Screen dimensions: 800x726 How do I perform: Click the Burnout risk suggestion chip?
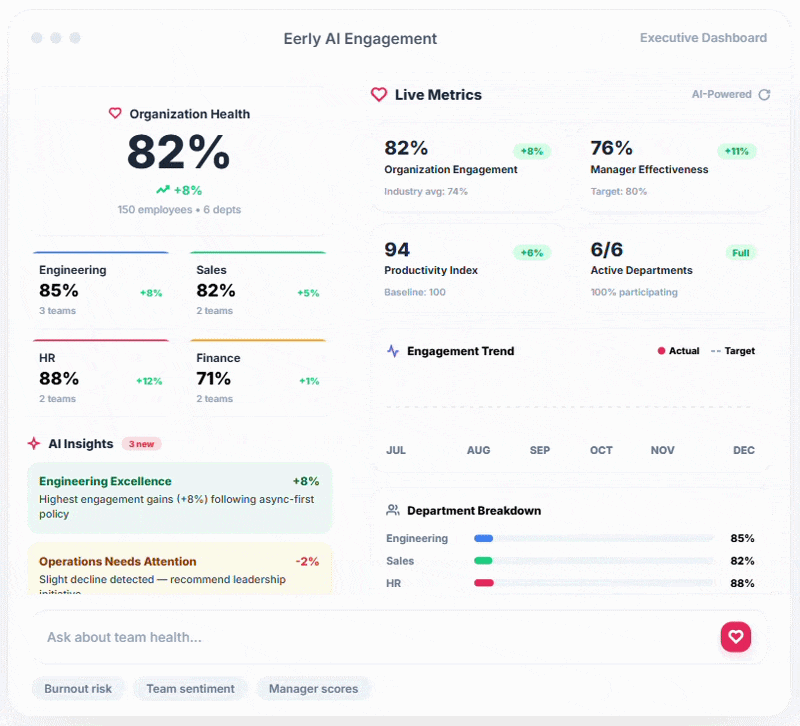coord(78,688)
